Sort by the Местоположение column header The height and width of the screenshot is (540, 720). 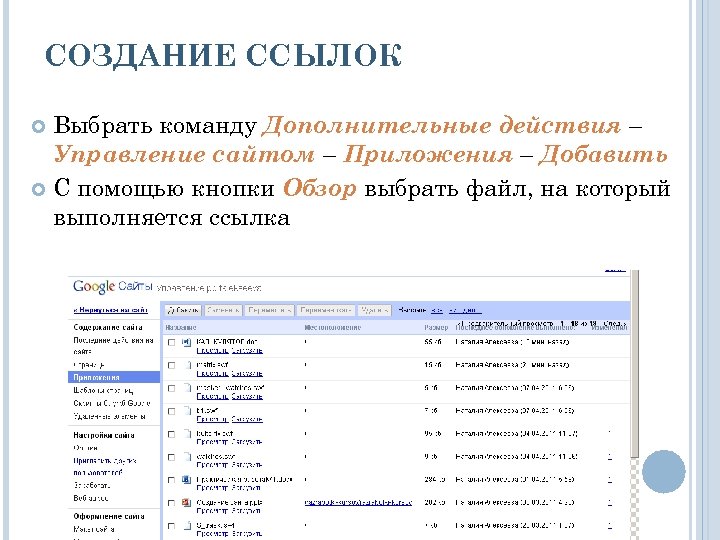click(x=333, y=327)
